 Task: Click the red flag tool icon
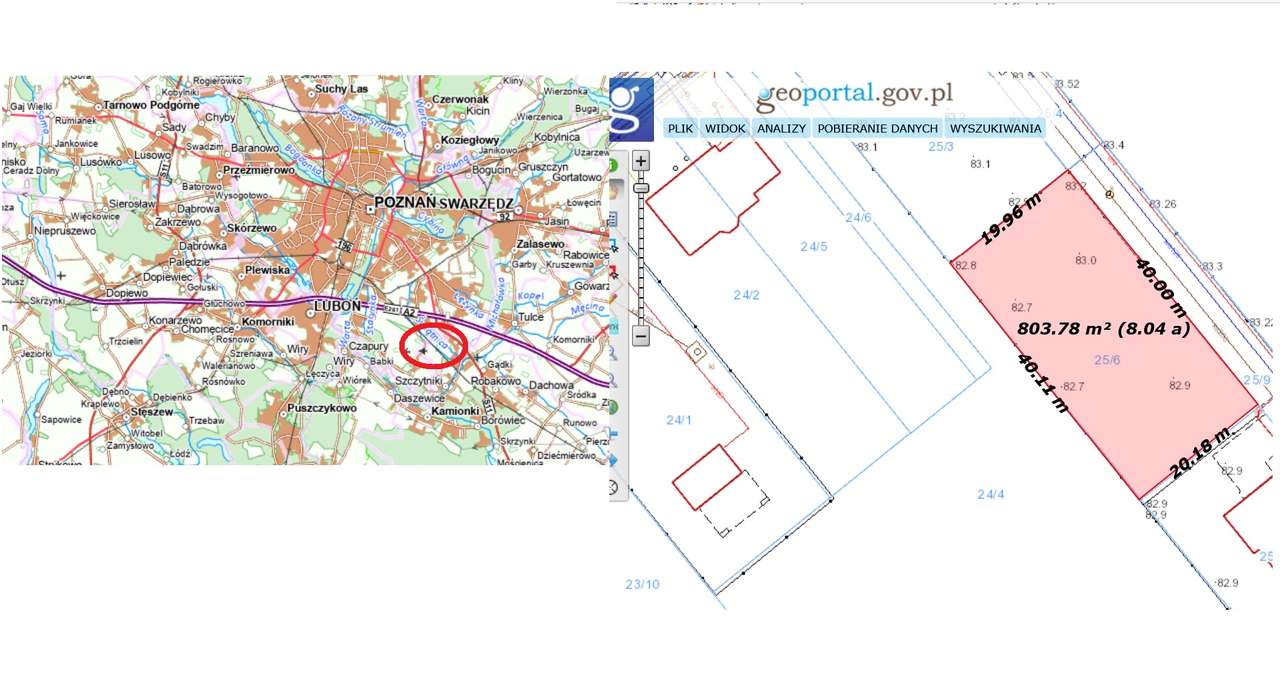614,272
